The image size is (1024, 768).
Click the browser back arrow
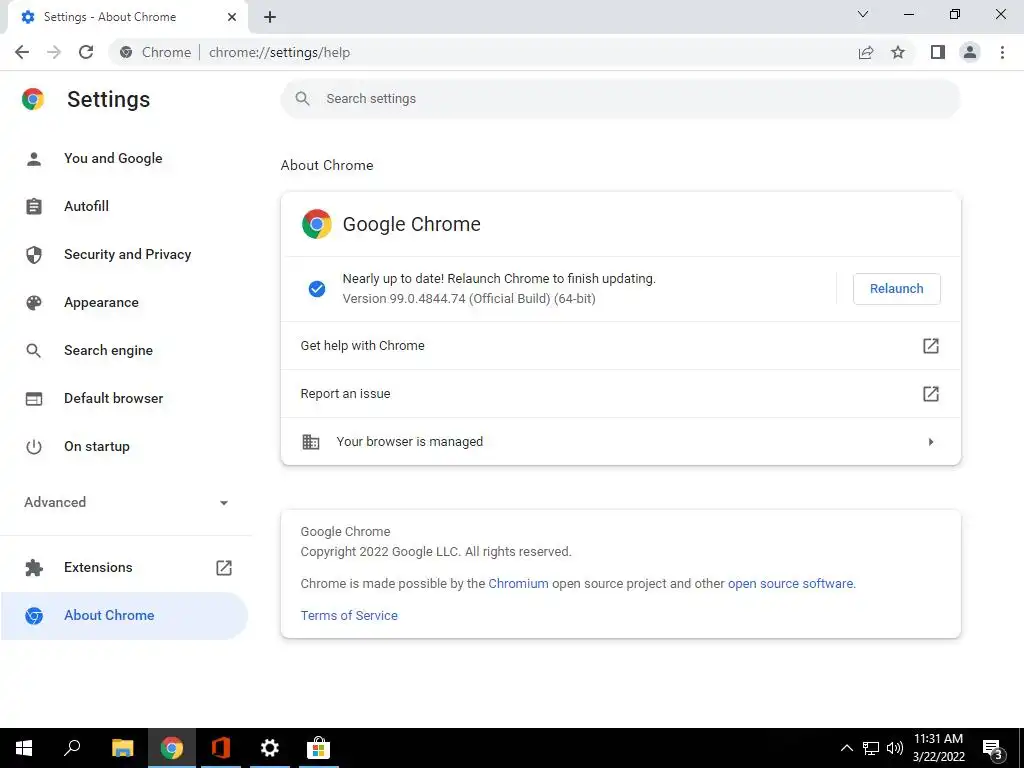(x=22, y=52)
